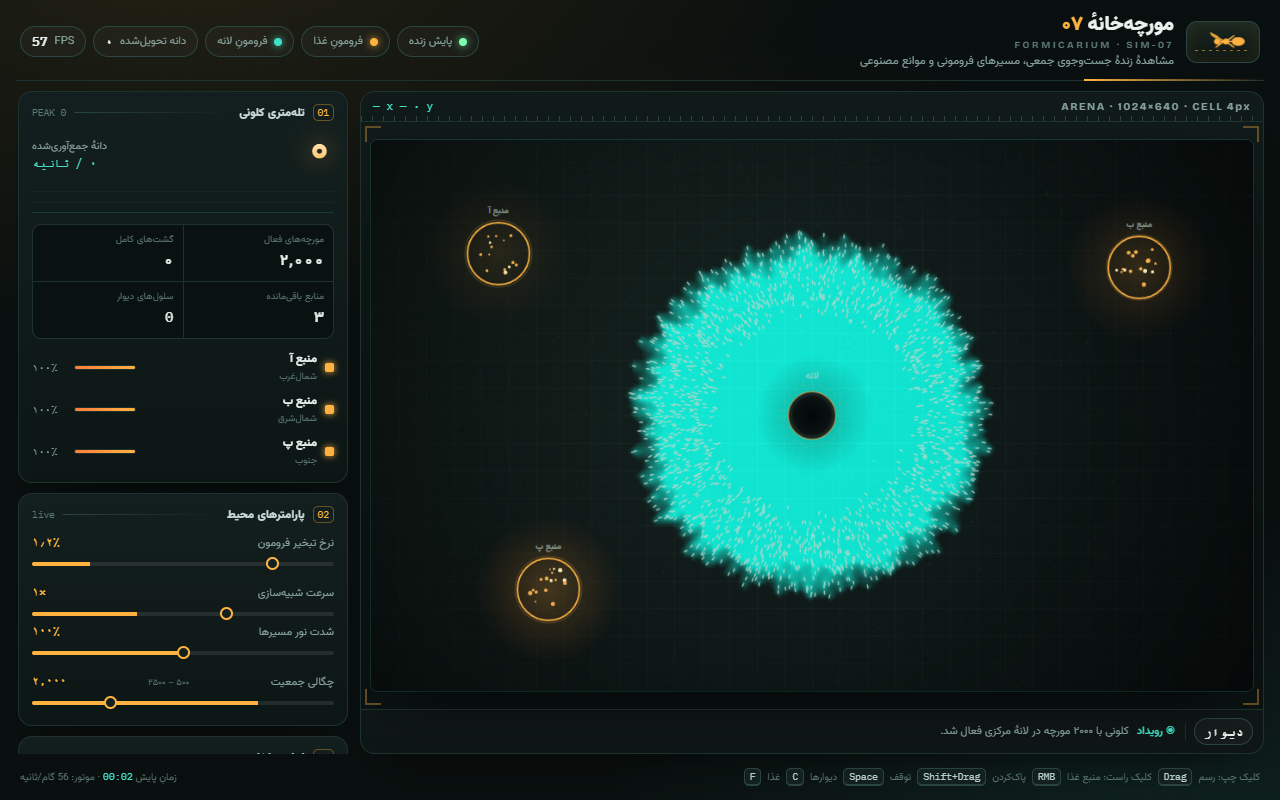Click the ant logo icon in header

click(1222, 42)
